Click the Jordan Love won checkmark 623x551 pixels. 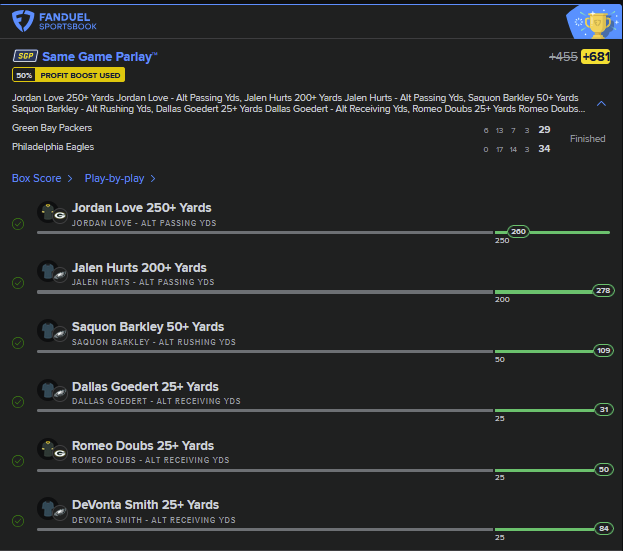(x=18, y=224)
